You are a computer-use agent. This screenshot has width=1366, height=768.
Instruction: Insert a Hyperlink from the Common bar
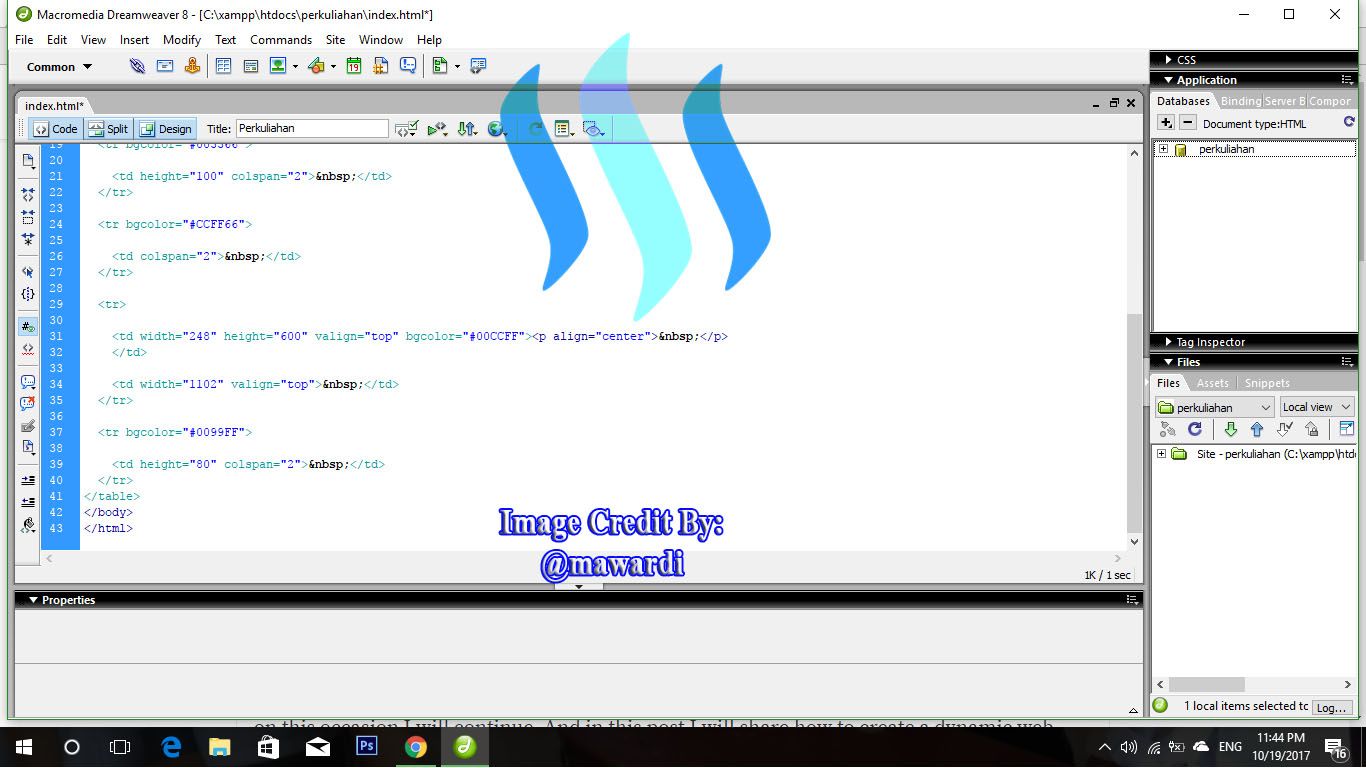[137, 66]
